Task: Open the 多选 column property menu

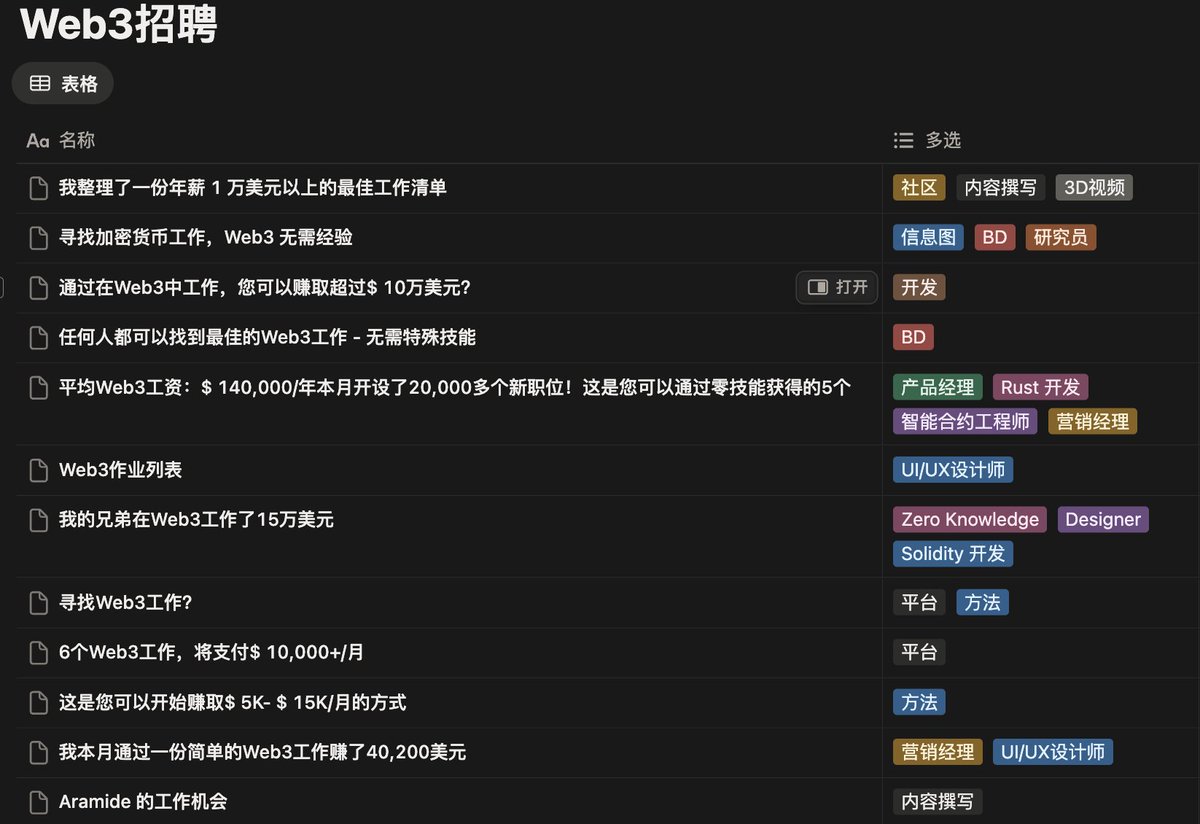Action: pos(940,140)
